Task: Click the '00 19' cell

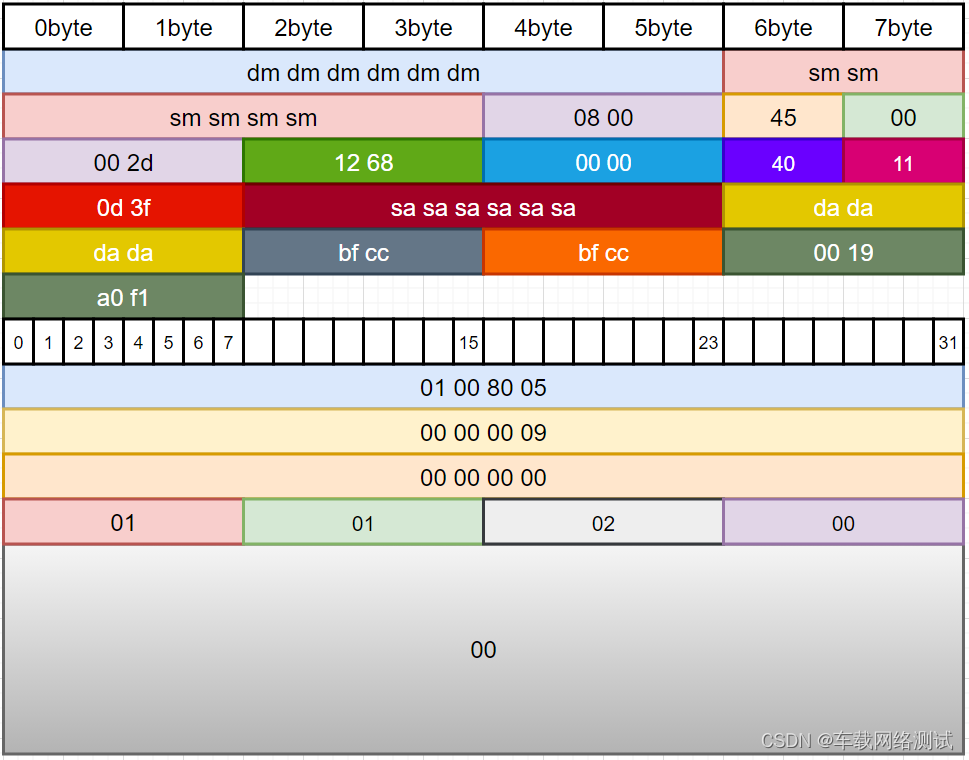Action: click(843, 252)
